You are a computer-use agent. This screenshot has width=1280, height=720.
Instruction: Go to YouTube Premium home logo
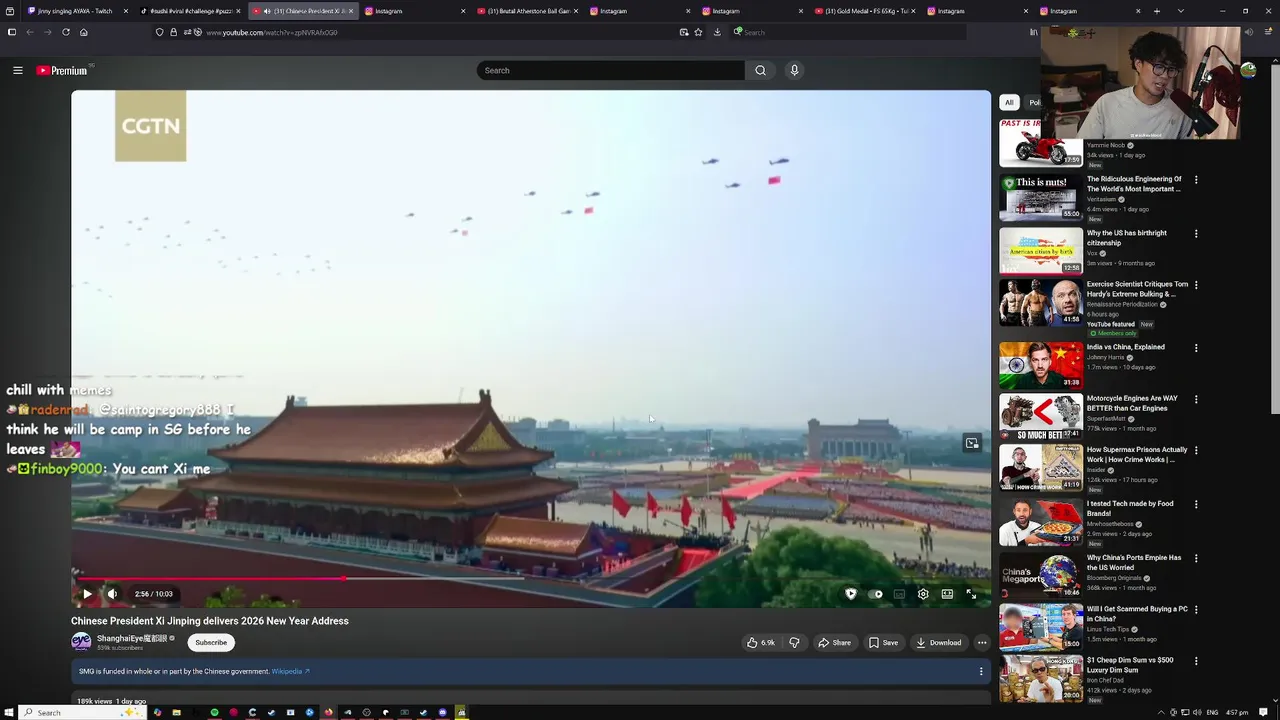click(62, 70)
